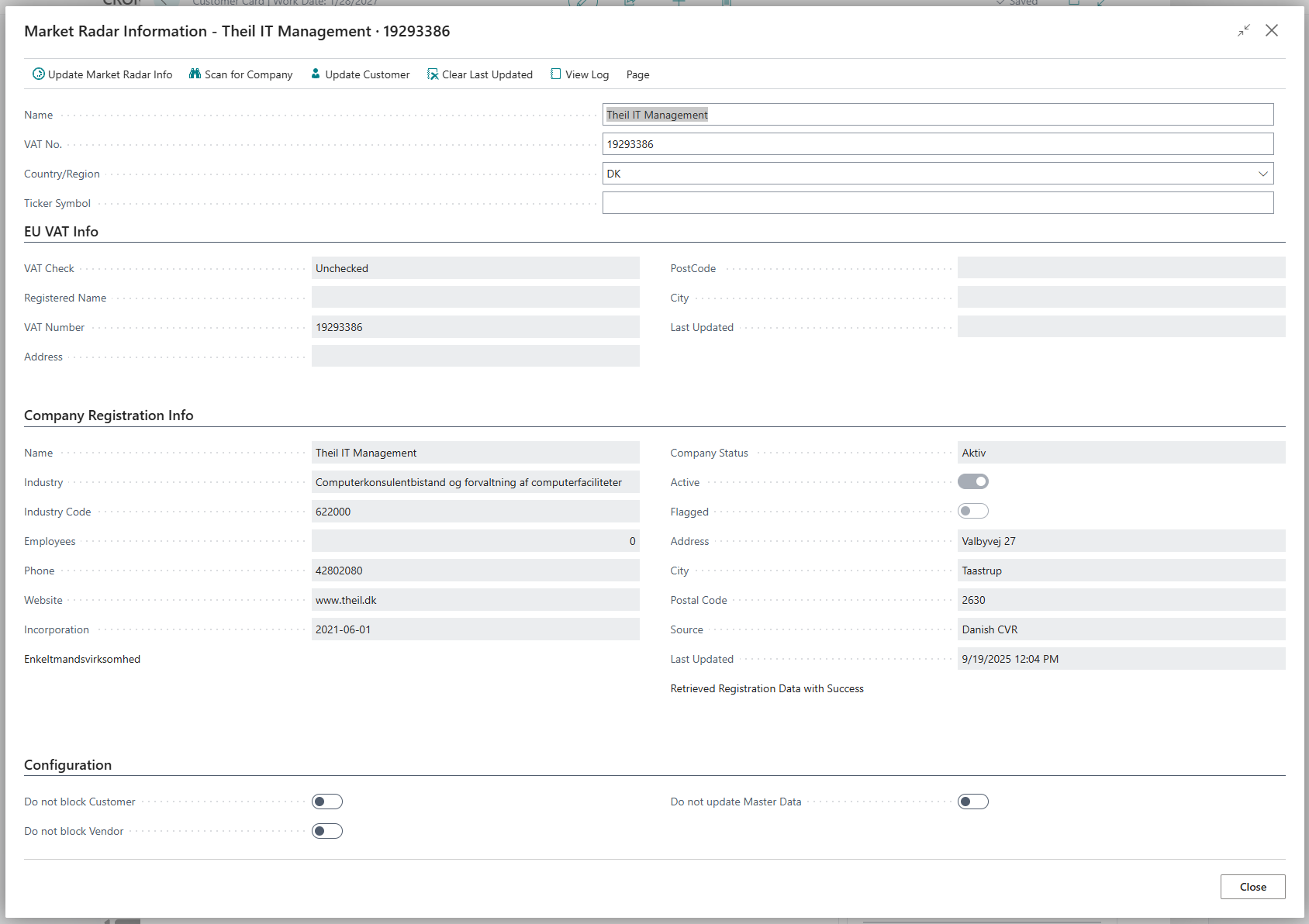This screenshot has width=1309, height=924.
Task: Enable the Do not block Vendor switch
Action: (327, 831)
